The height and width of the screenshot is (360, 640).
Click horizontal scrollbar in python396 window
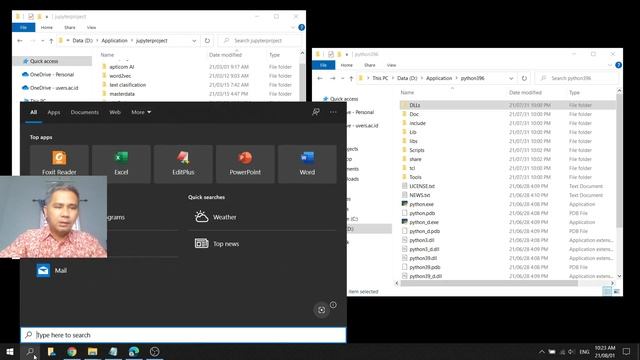[x=489, y=283]
